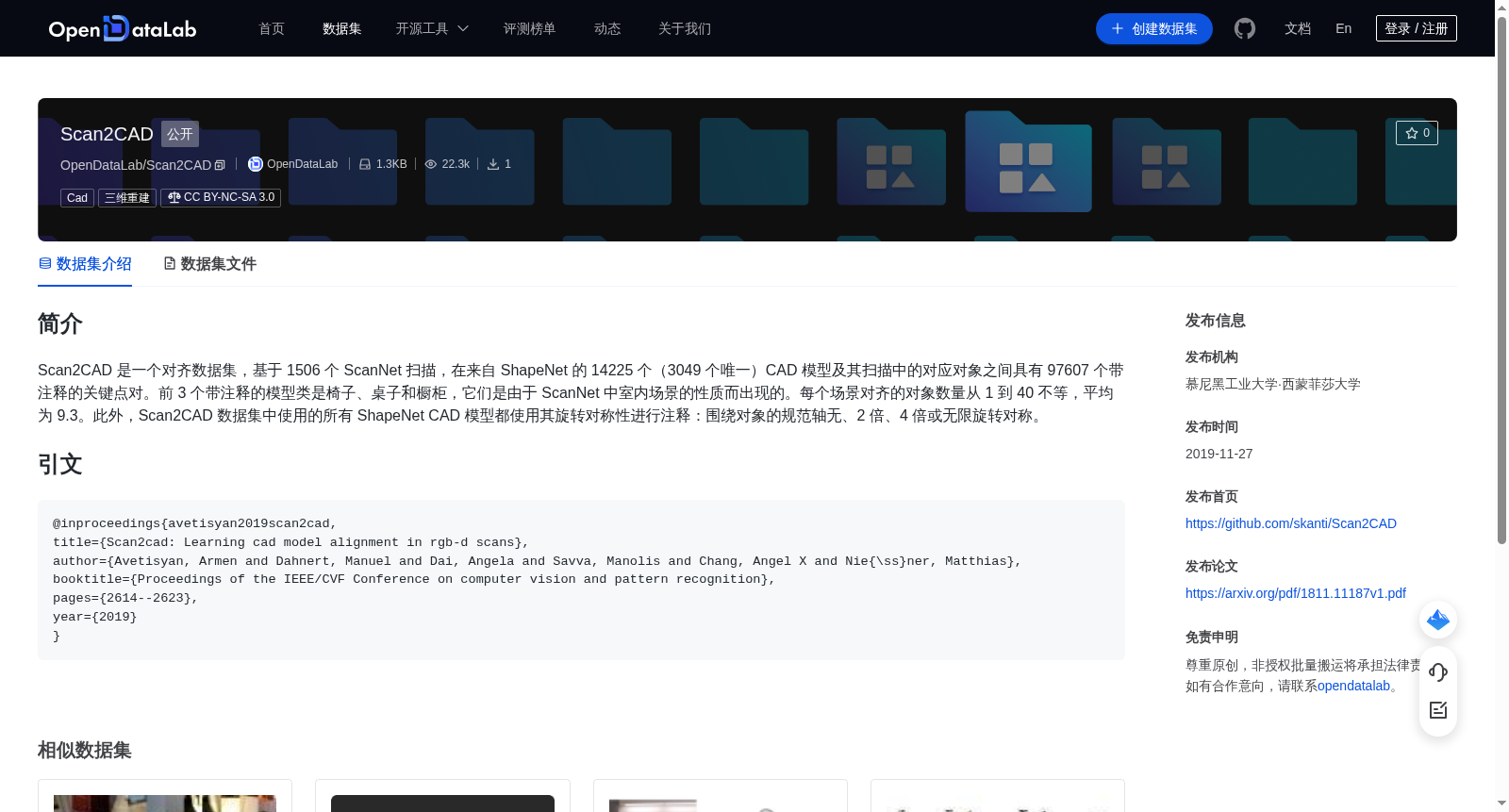Click the 三维重建 tag
Viewport: 1509px width, 812px height.
[x=127, y=198]
